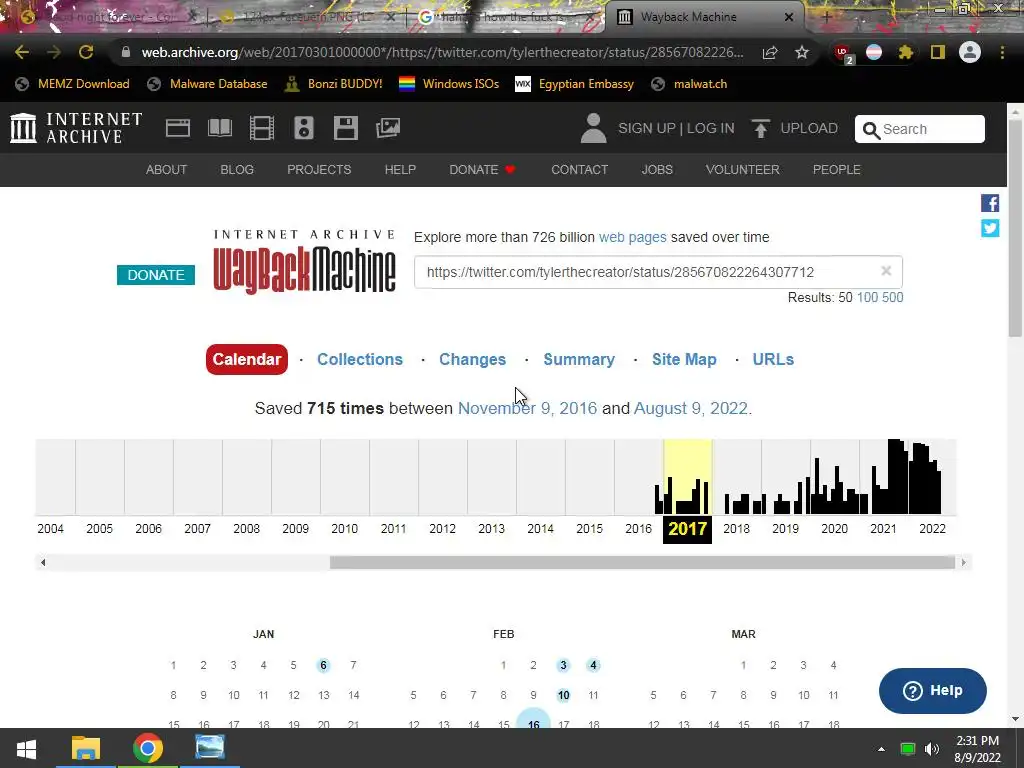Click LOG IN link
Image resolution: width=1024 pixels, height=768 pixels.
[710, 128]
